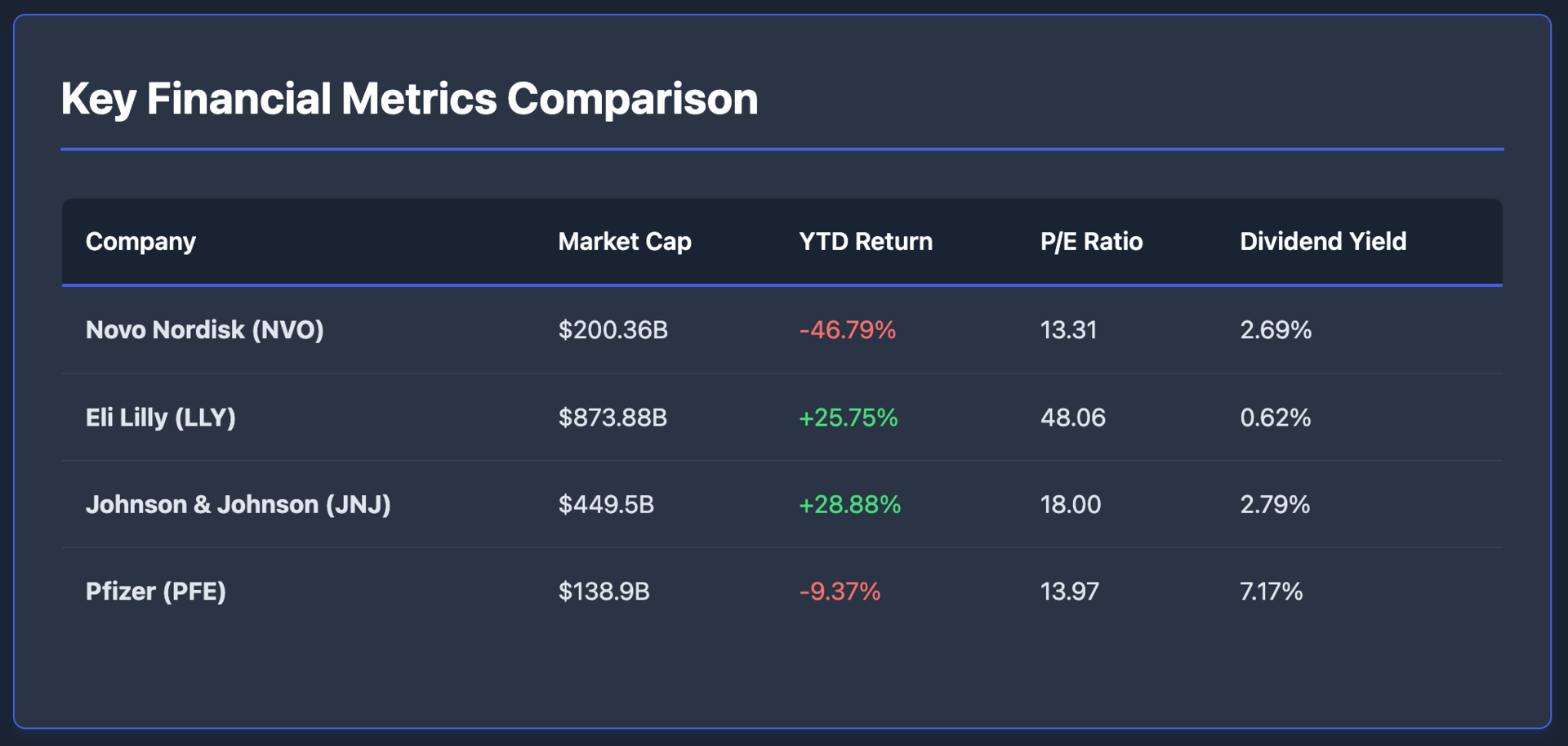
Task: Select the Pfizer (PFE) company name
Action: point(155,592)
